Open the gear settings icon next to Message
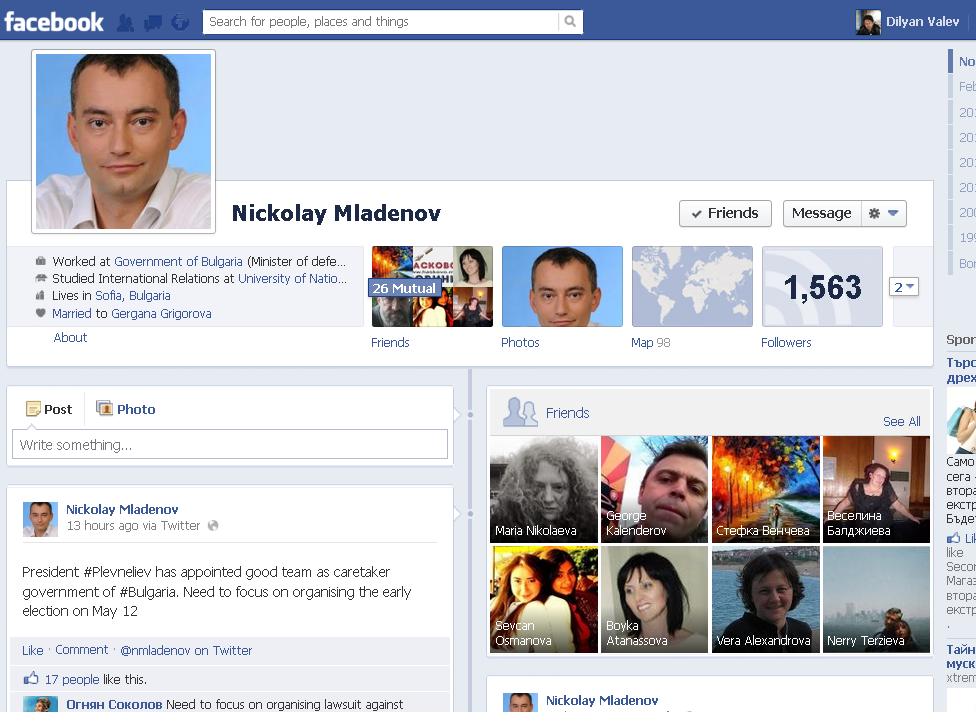This screenshot has height=721, width=976. tap(874, 214)
